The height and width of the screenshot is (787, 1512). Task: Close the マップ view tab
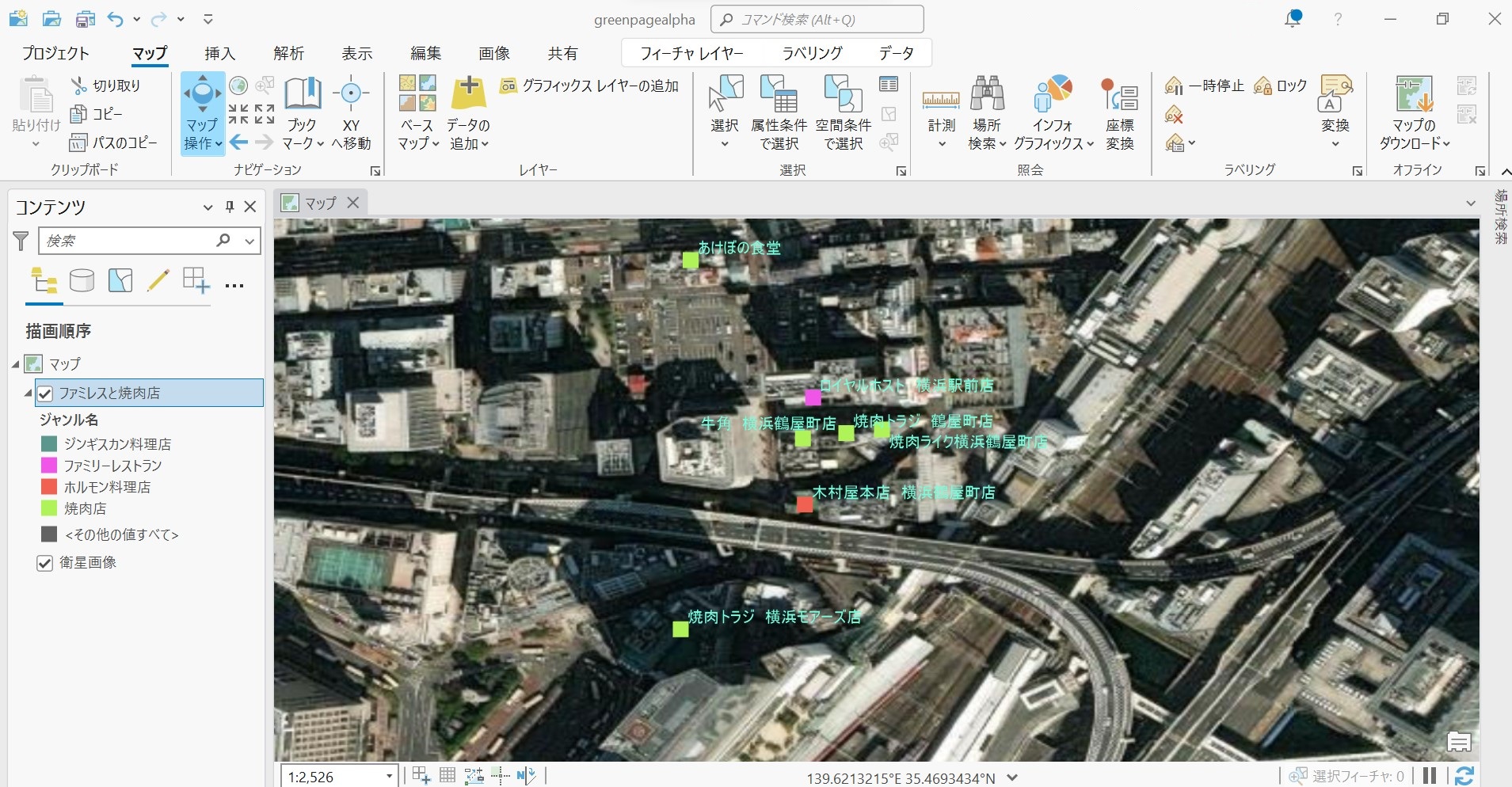coord(353,203)
